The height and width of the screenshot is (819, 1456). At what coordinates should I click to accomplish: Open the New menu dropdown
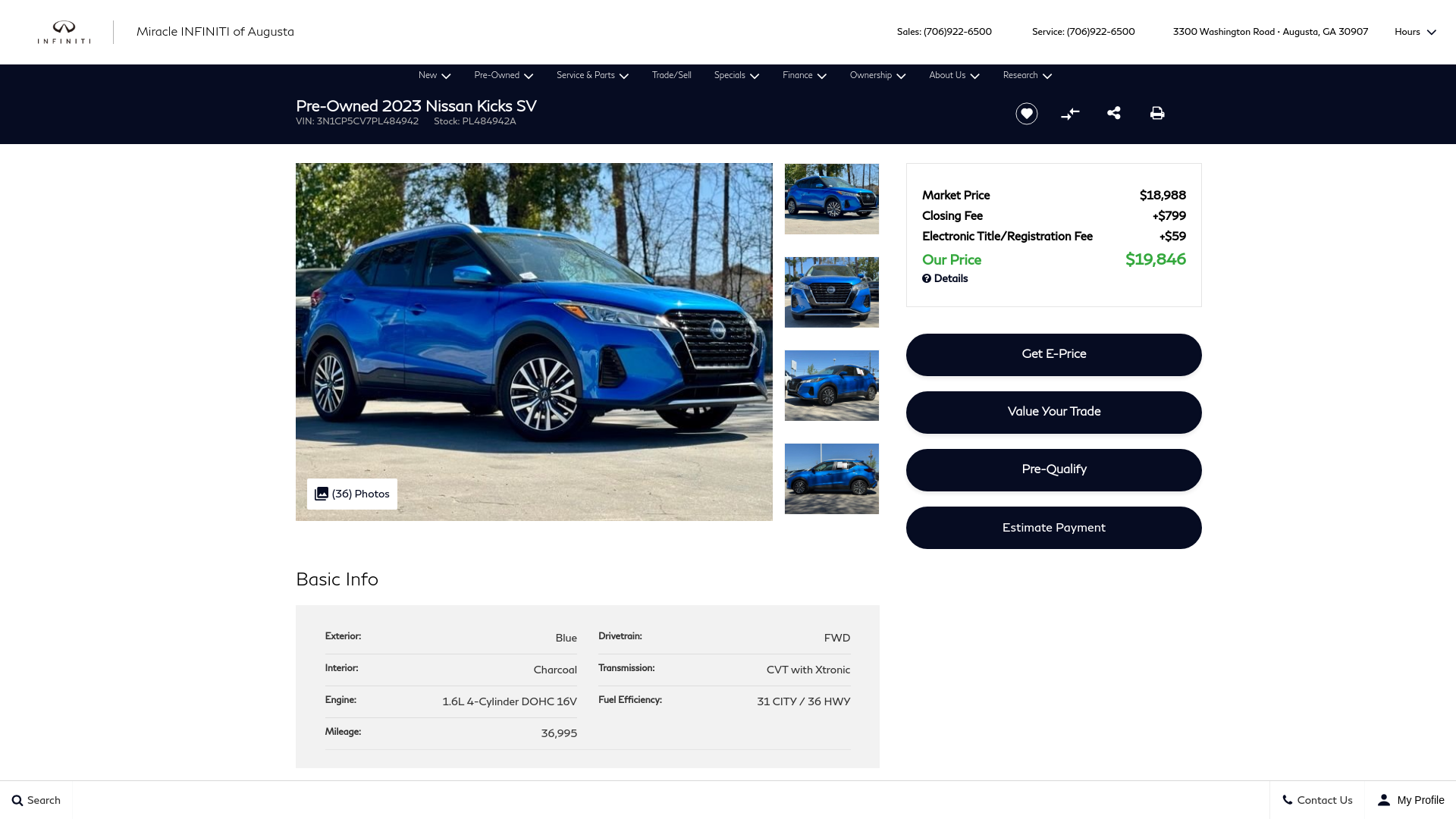435,75
